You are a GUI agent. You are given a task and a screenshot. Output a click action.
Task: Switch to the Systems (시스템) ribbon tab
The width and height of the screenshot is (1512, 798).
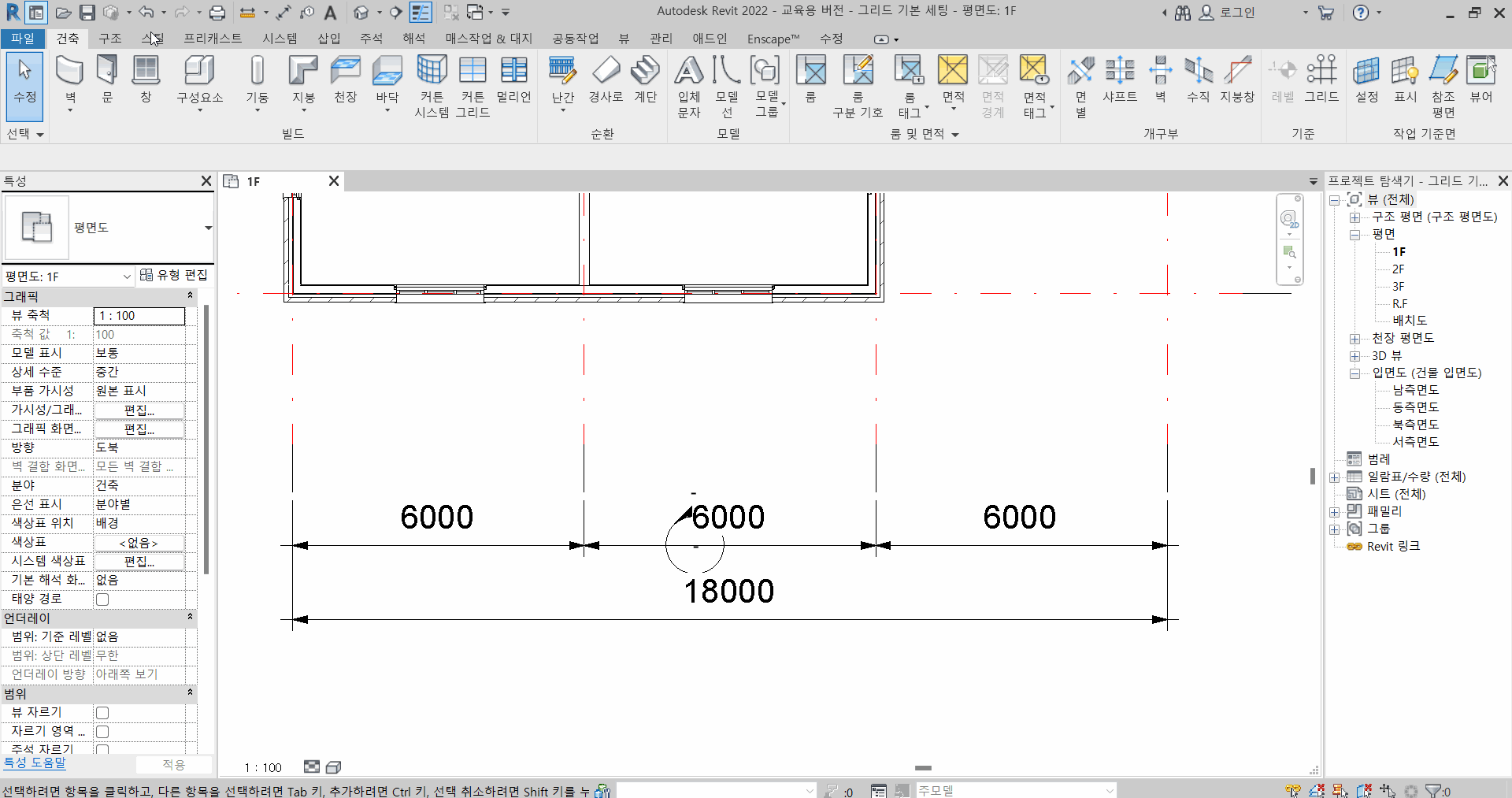(x=280, y=39)
